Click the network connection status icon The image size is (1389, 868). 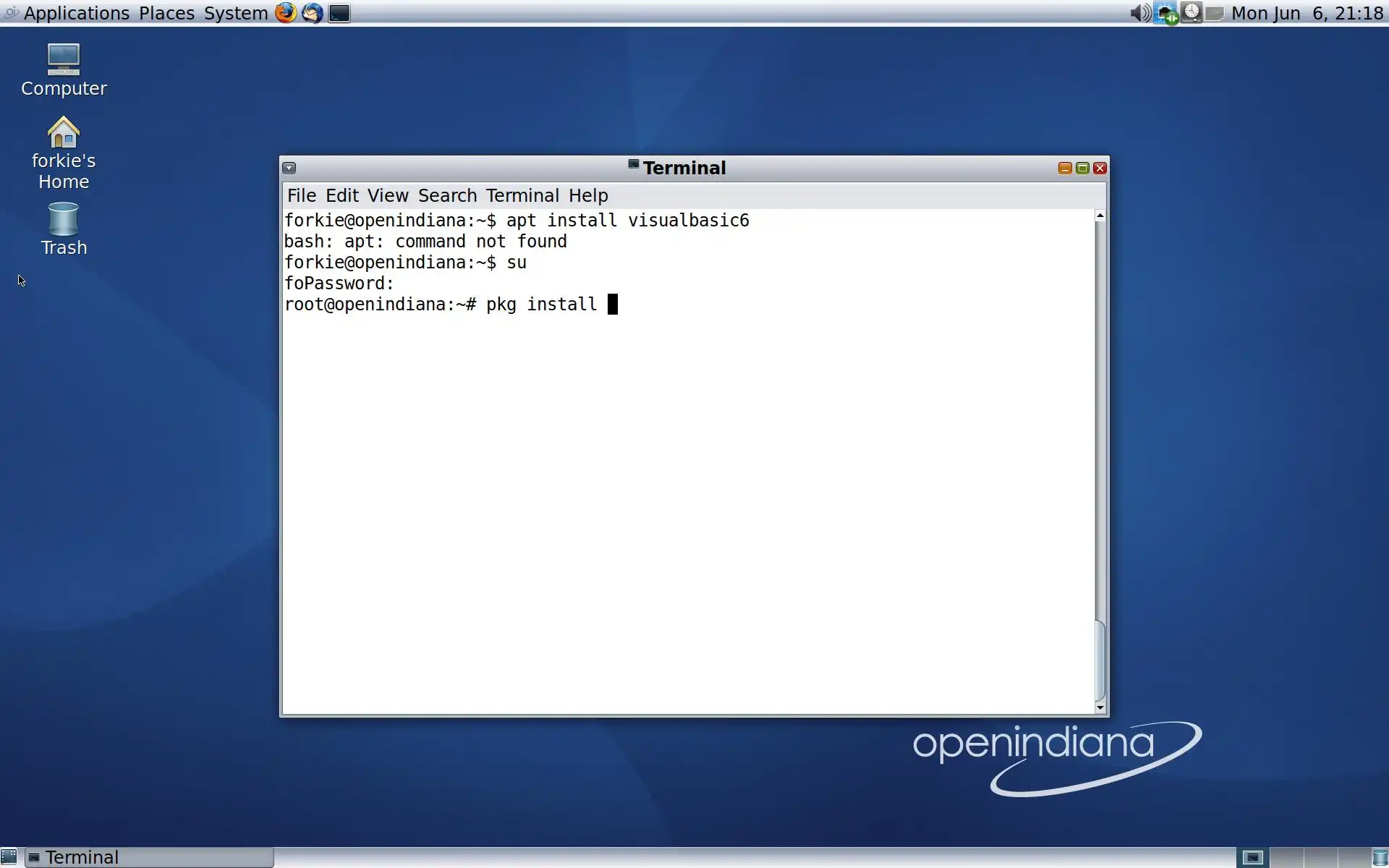[1165, 13]
